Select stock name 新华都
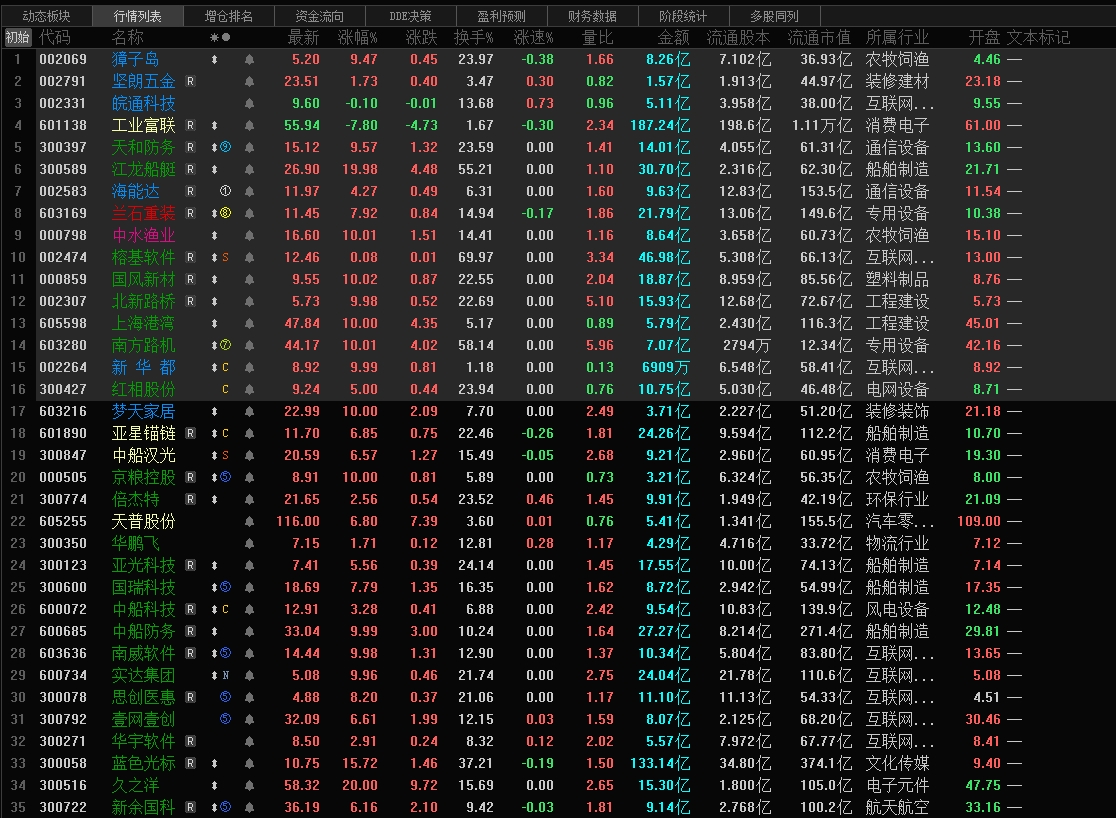 (x=143, y=367)
